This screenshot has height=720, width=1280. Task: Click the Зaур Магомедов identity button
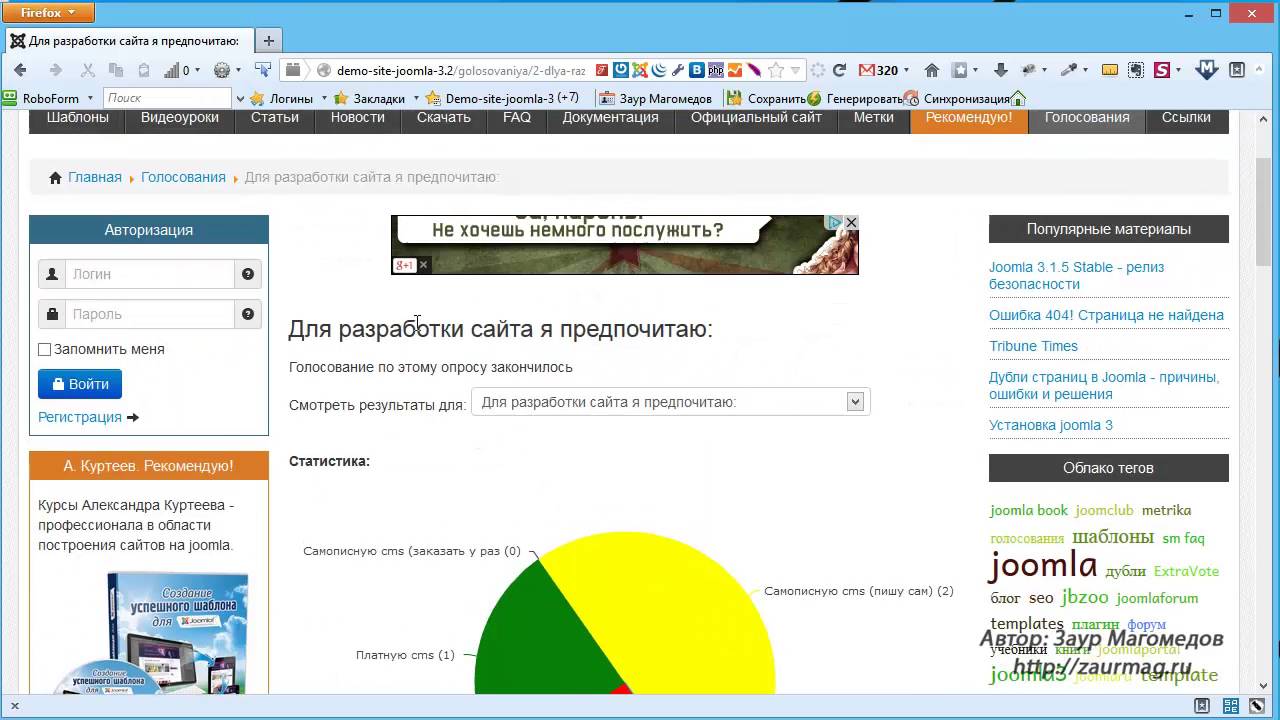pos(655,98)
